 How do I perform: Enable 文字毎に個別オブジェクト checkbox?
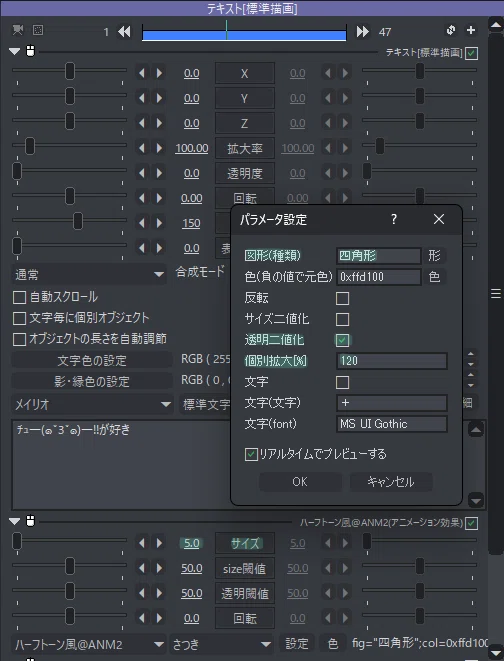(x=19, y=318)
